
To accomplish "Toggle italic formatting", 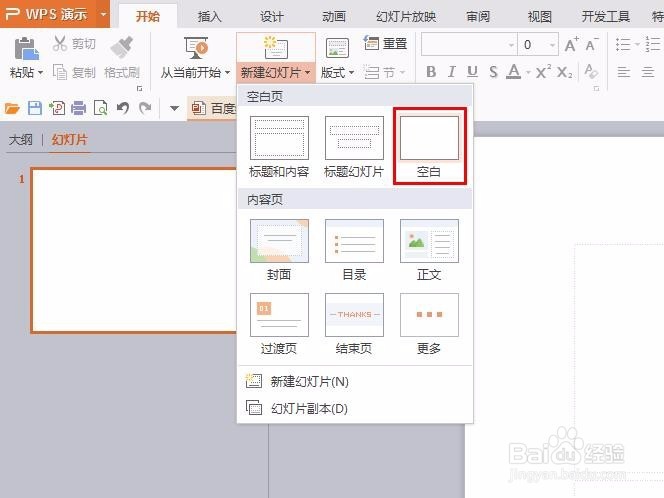I will (x=452, y=72).
